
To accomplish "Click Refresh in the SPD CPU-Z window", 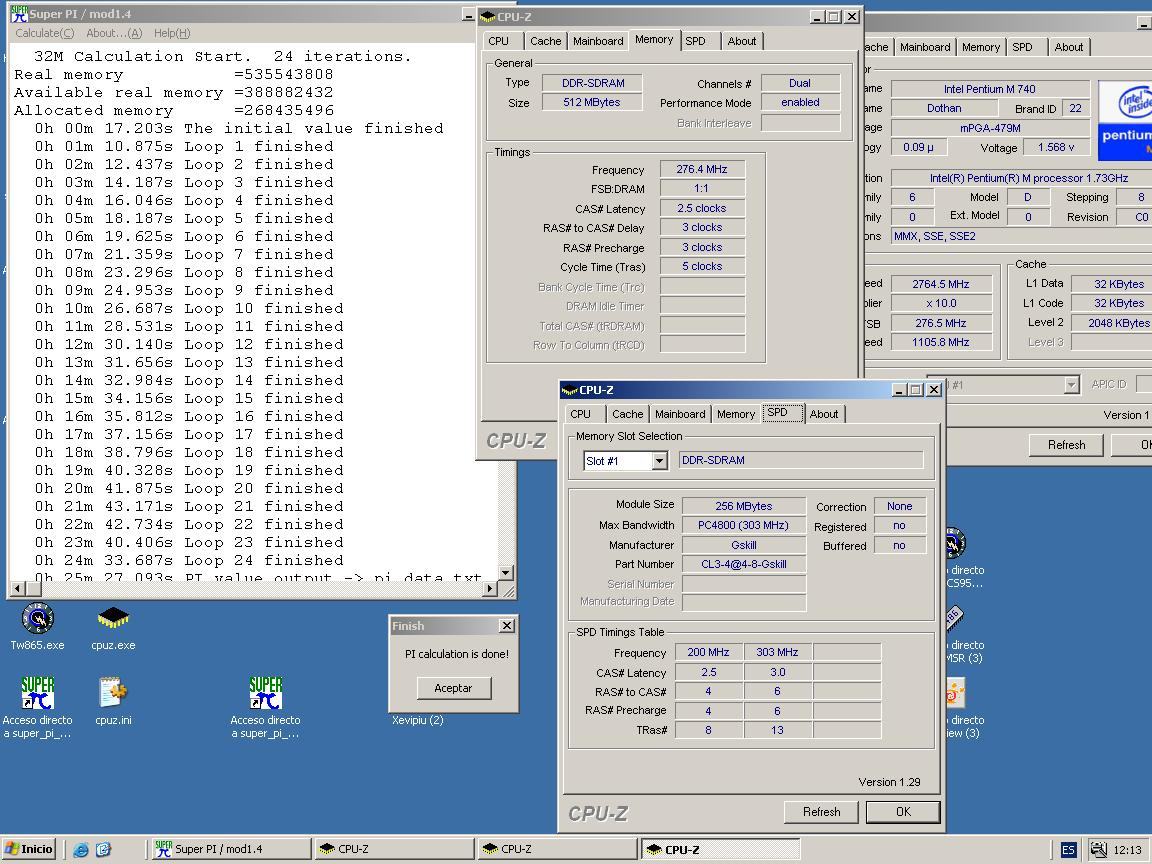I will coord(821,812).
